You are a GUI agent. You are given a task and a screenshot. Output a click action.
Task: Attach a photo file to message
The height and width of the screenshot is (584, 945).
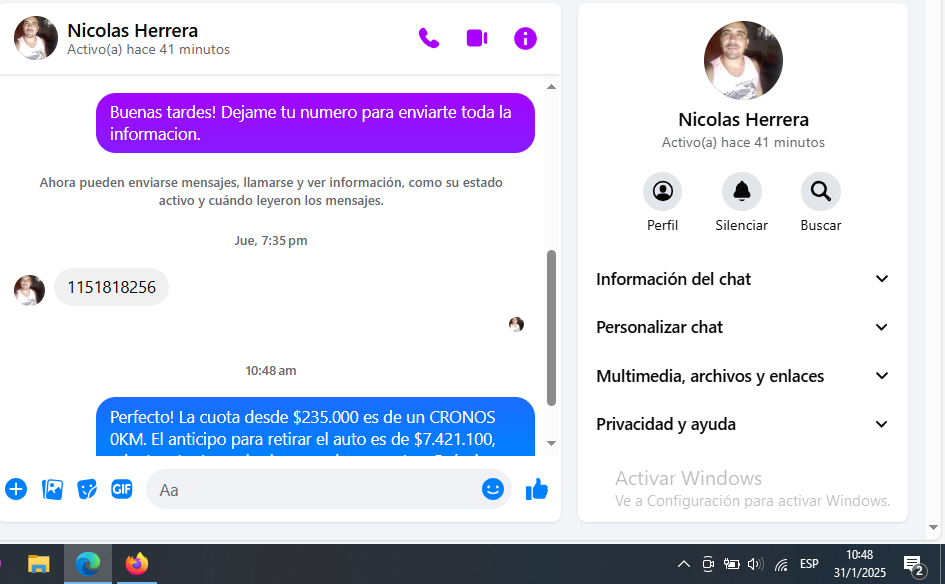(x=52, y=489)
